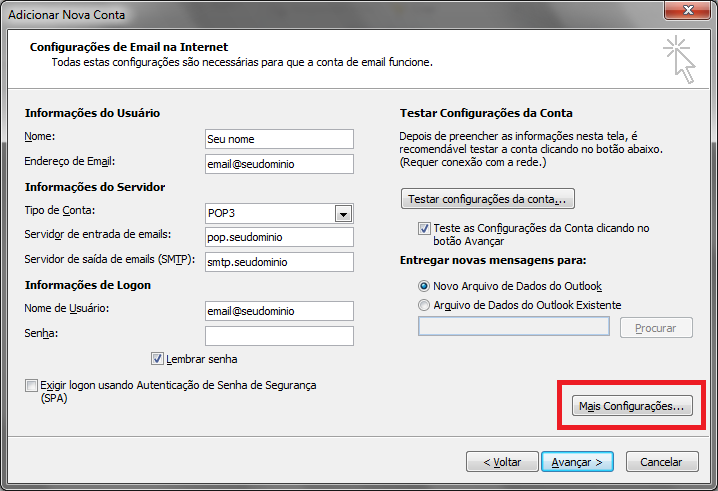Viewport: 718px width, 491px height.
Task: Click the Nome input field
Action: [x=278, y=138]
